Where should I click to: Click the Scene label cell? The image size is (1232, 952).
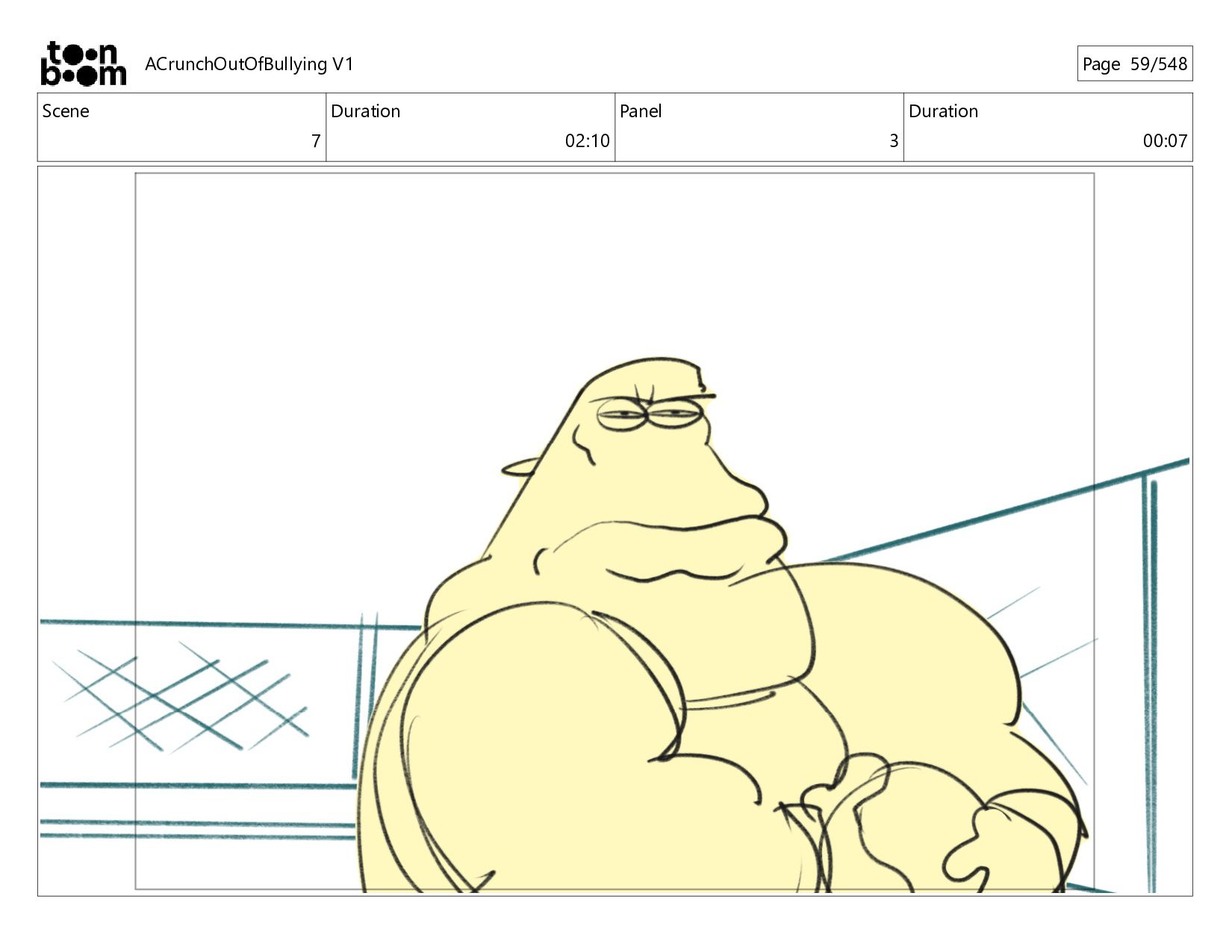pyautogui.click(x=181, y=127)
